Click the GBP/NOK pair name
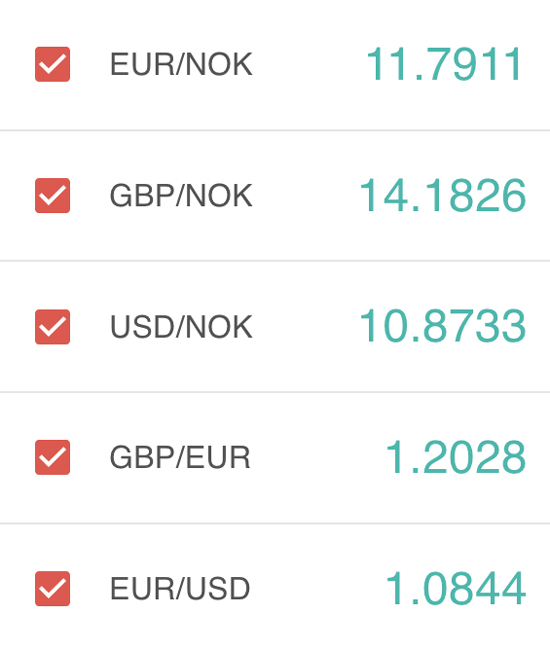550x650 pixels. 181,195
